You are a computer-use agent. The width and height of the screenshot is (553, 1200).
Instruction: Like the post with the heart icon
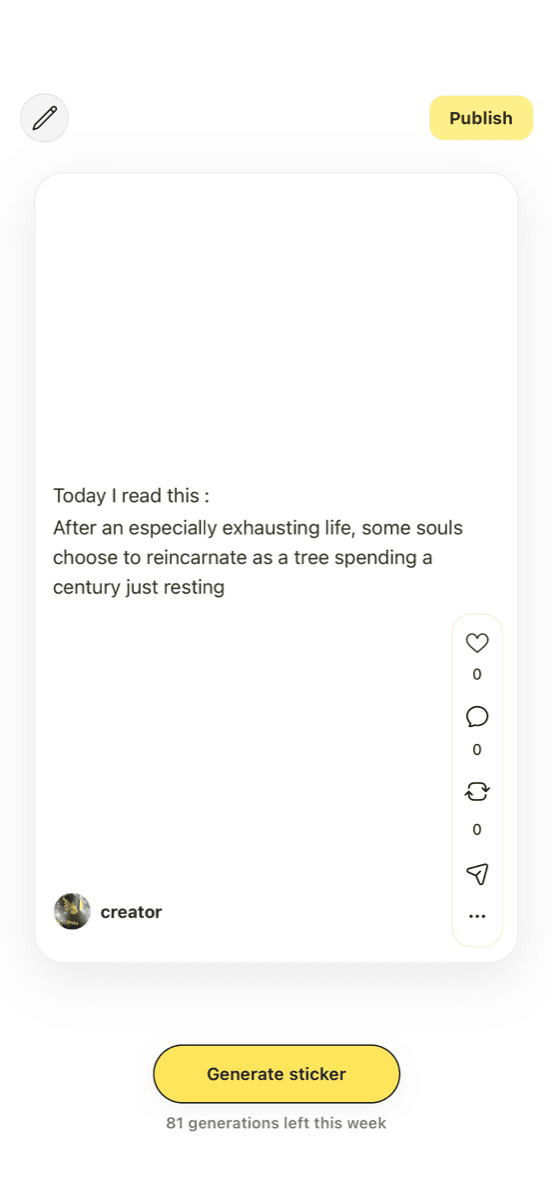(477, 643)
